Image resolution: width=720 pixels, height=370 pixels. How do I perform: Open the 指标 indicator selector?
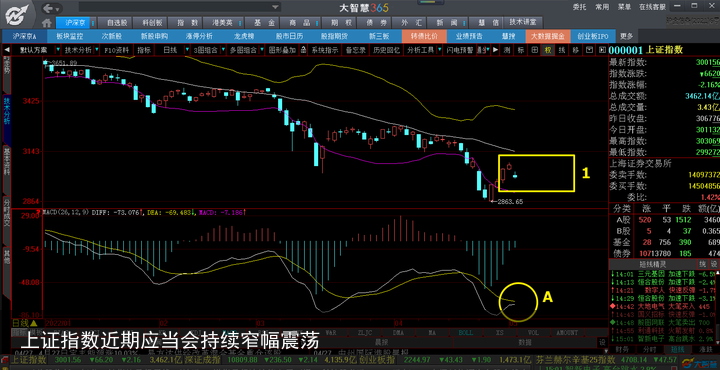(x=144, y=50)
